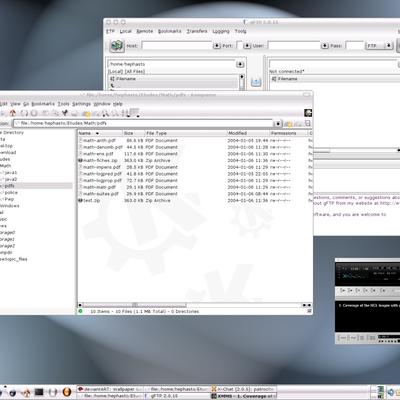Click the Up arrow in Konqueror toolbar
The image size is (400, 400).
point(13,113)
